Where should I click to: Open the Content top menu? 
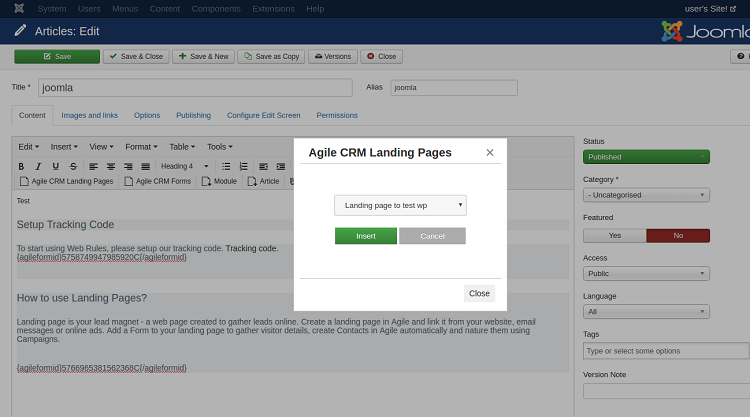[x=165, y=9]
